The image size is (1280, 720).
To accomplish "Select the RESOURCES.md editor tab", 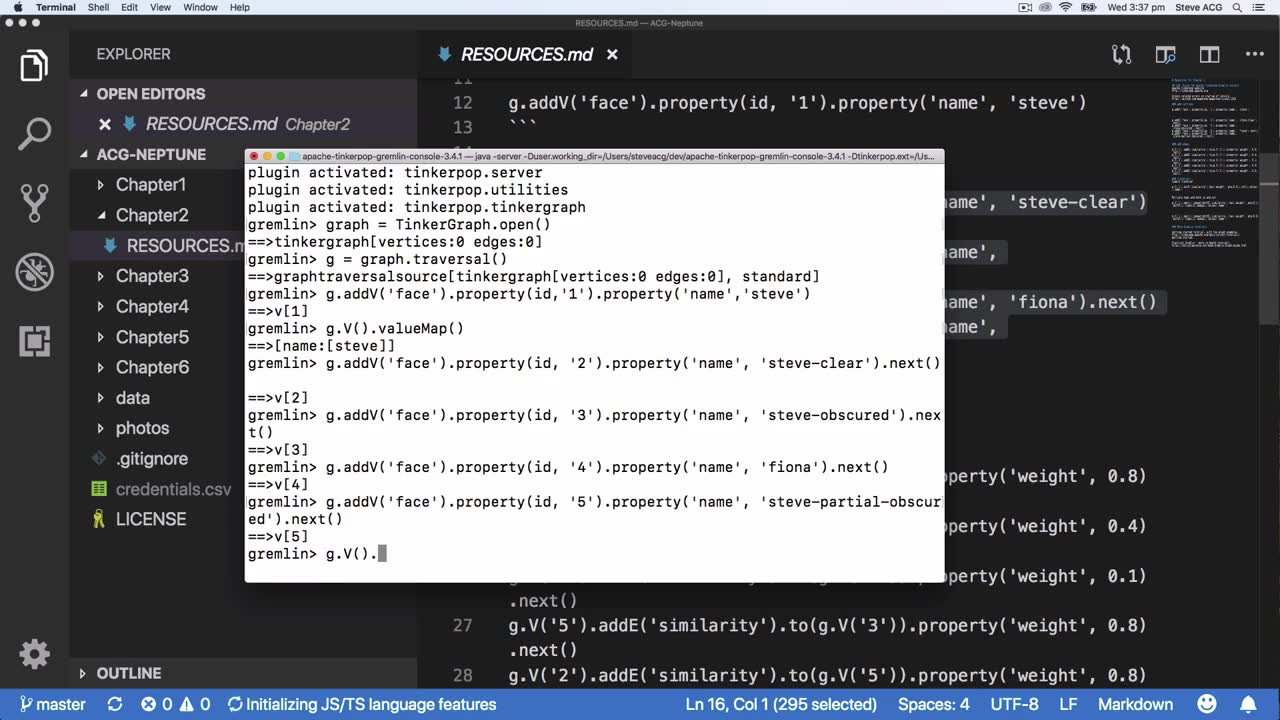I will point(526,54).
